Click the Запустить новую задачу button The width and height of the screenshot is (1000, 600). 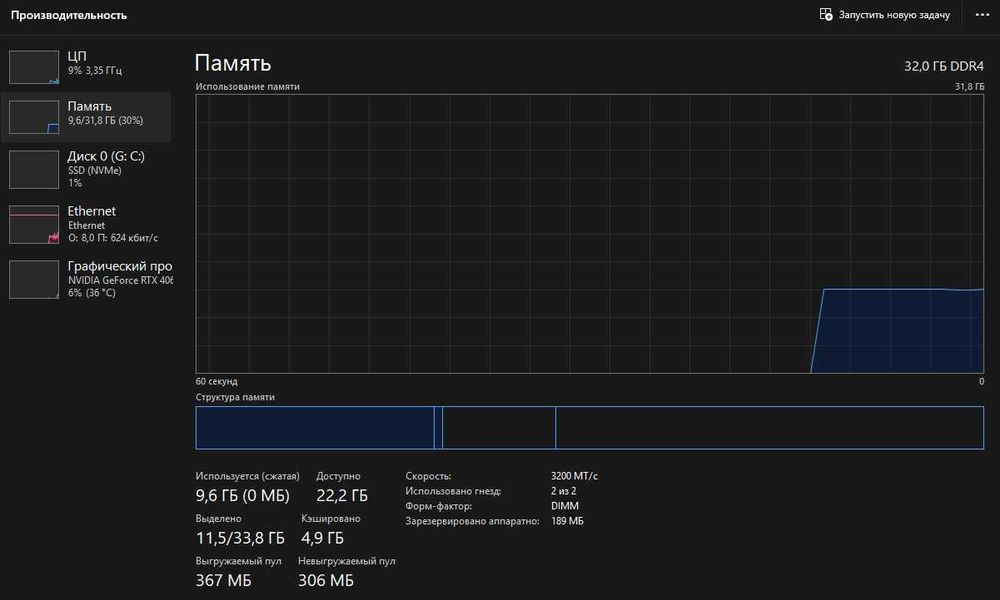point(885,15)
